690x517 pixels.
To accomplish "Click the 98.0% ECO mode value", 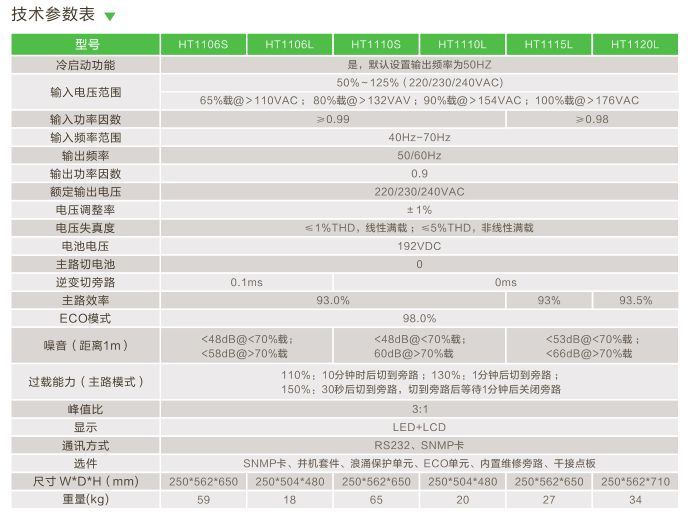I will (x=419, y=318).
